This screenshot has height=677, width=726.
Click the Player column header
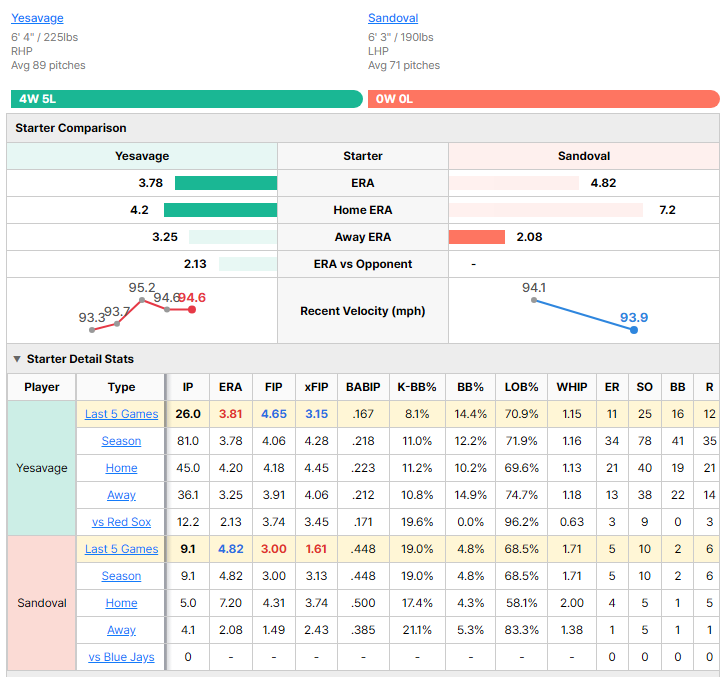pyautogui.click(x=42, y=387)
